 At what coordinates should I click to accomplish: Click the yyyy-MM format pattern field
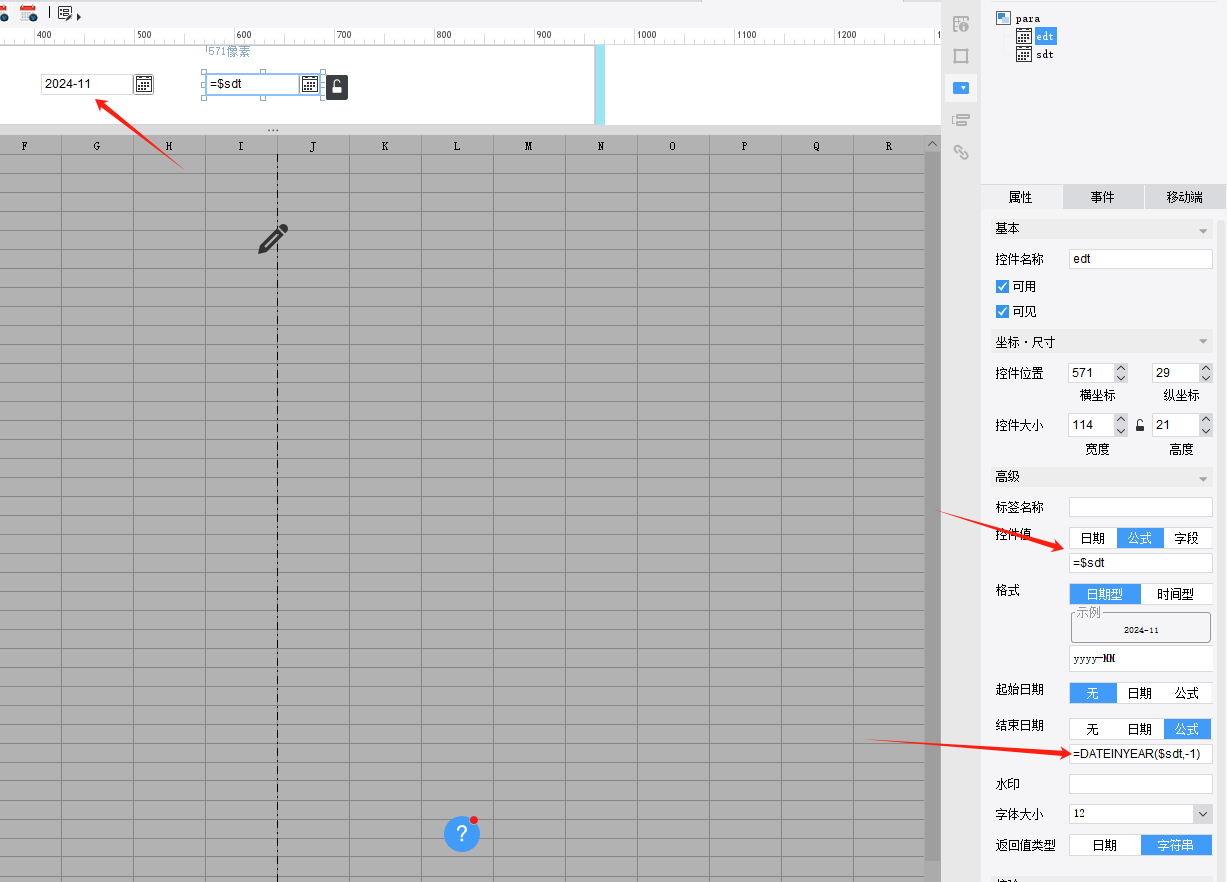[1140, 659]
